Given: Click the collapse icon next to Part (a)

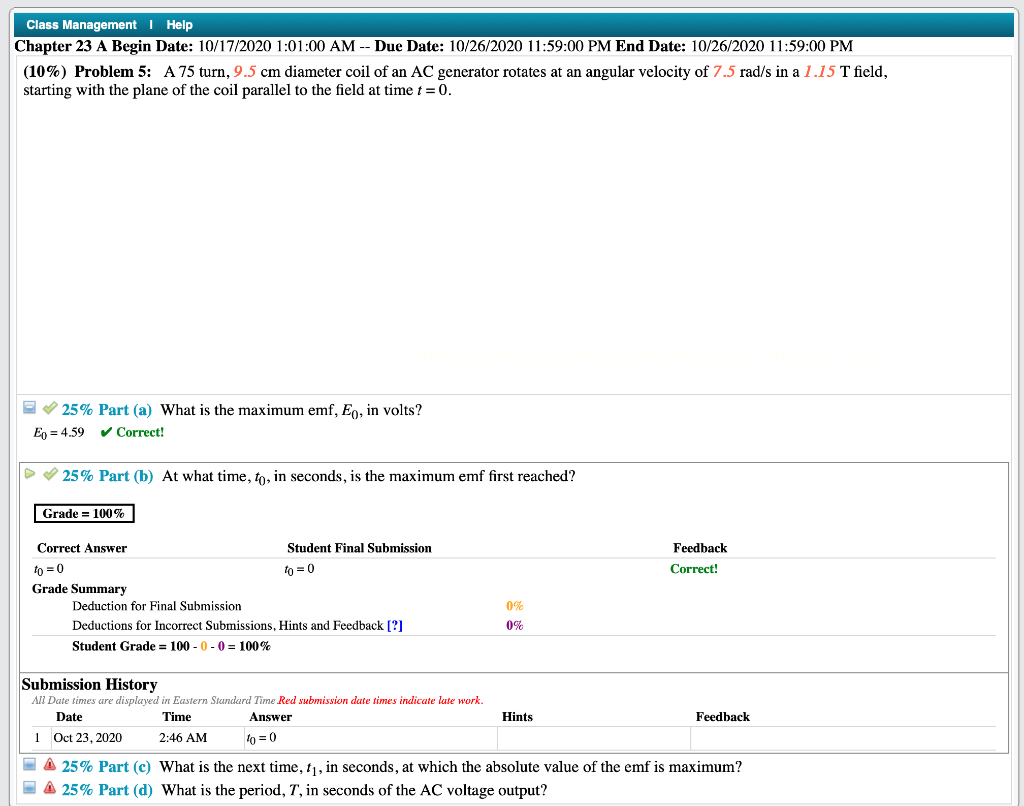Looking at the screenshot, I should tap(29, 407).
